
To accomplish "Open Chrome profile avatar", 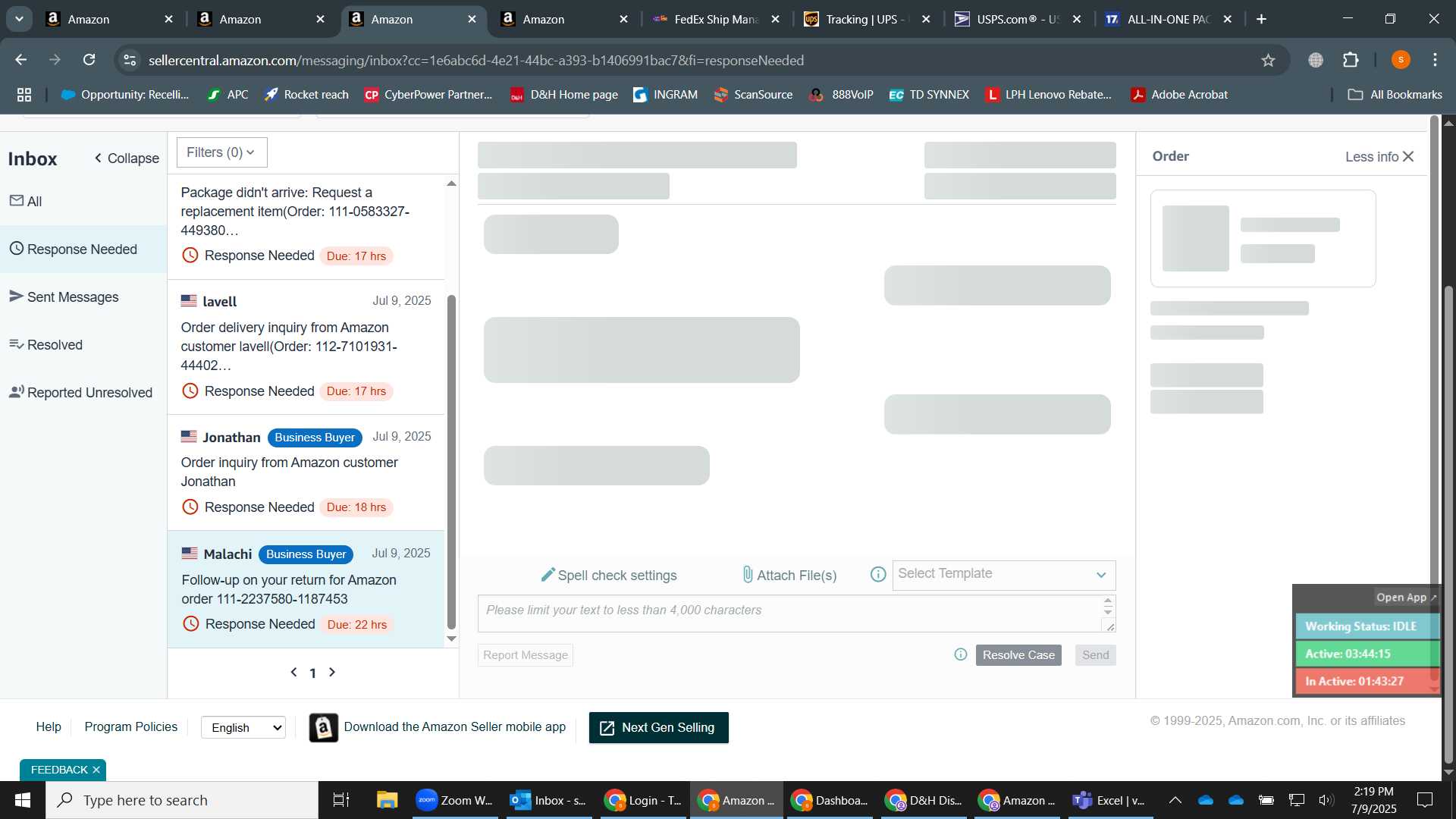I will (1401, 60).
